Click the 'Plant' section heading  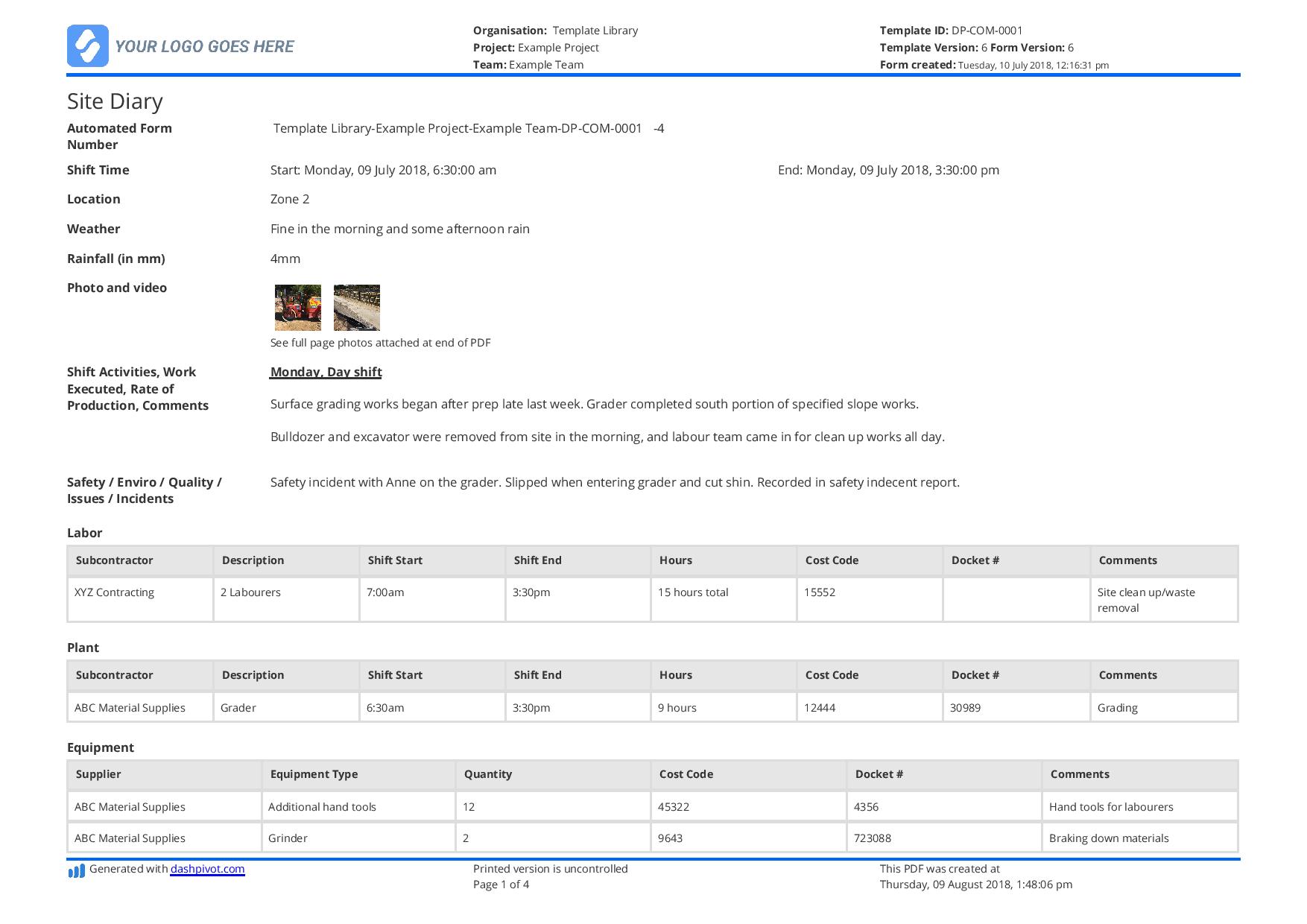point(83,648)
